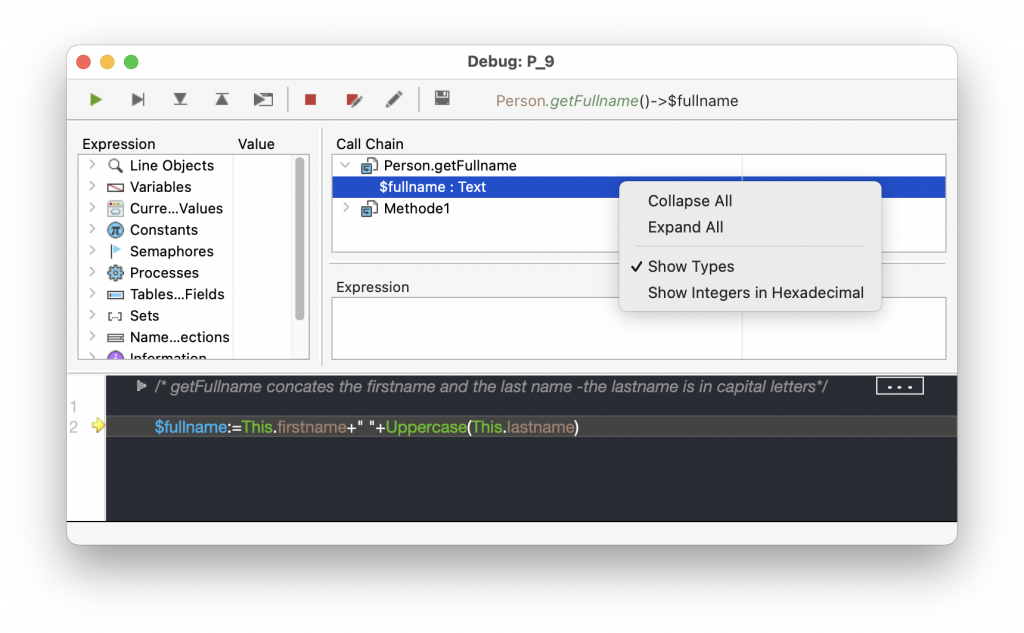The image size is (1024, 633).
Task: Click the Edit pencil button
Action: click(x=394, y=100)
